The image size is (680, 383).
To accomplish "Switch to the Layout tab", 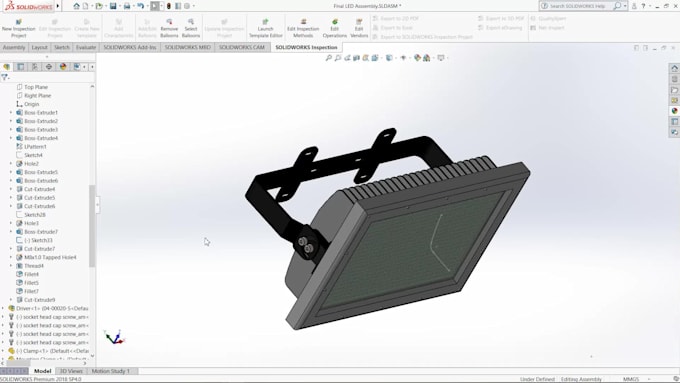I will tap(39, 47).
